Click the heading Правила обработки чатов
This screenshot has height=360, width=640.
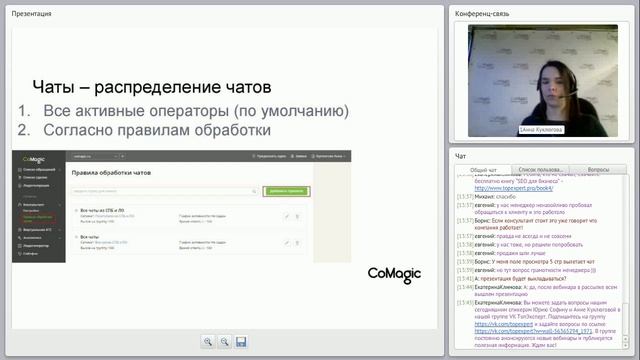click(x=111, y=173)
